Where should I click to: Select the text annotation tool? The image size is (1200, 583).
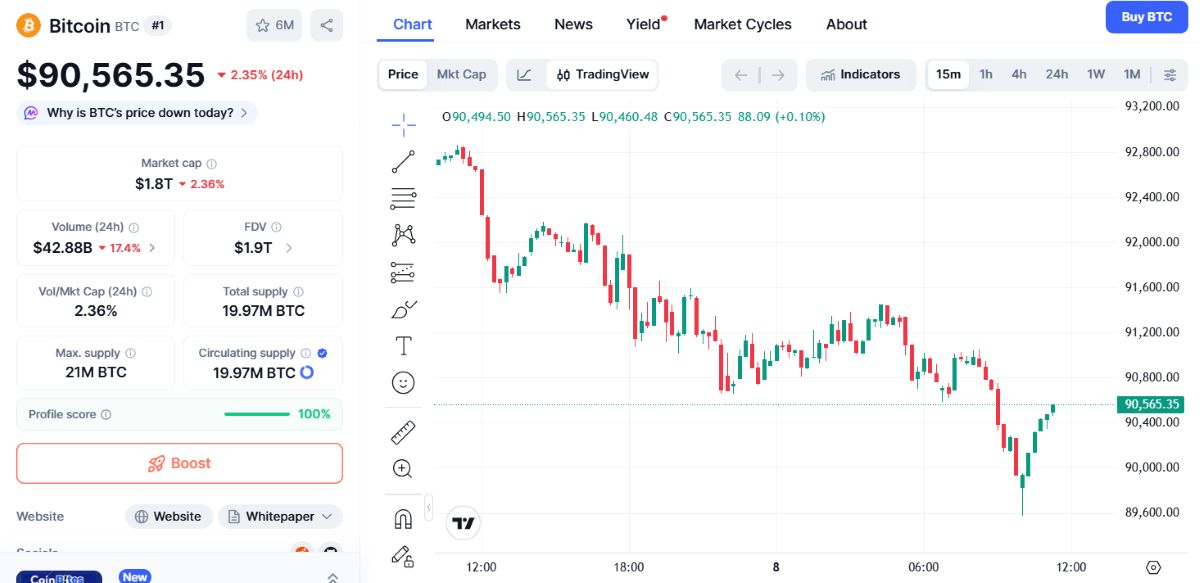point(403,345)
